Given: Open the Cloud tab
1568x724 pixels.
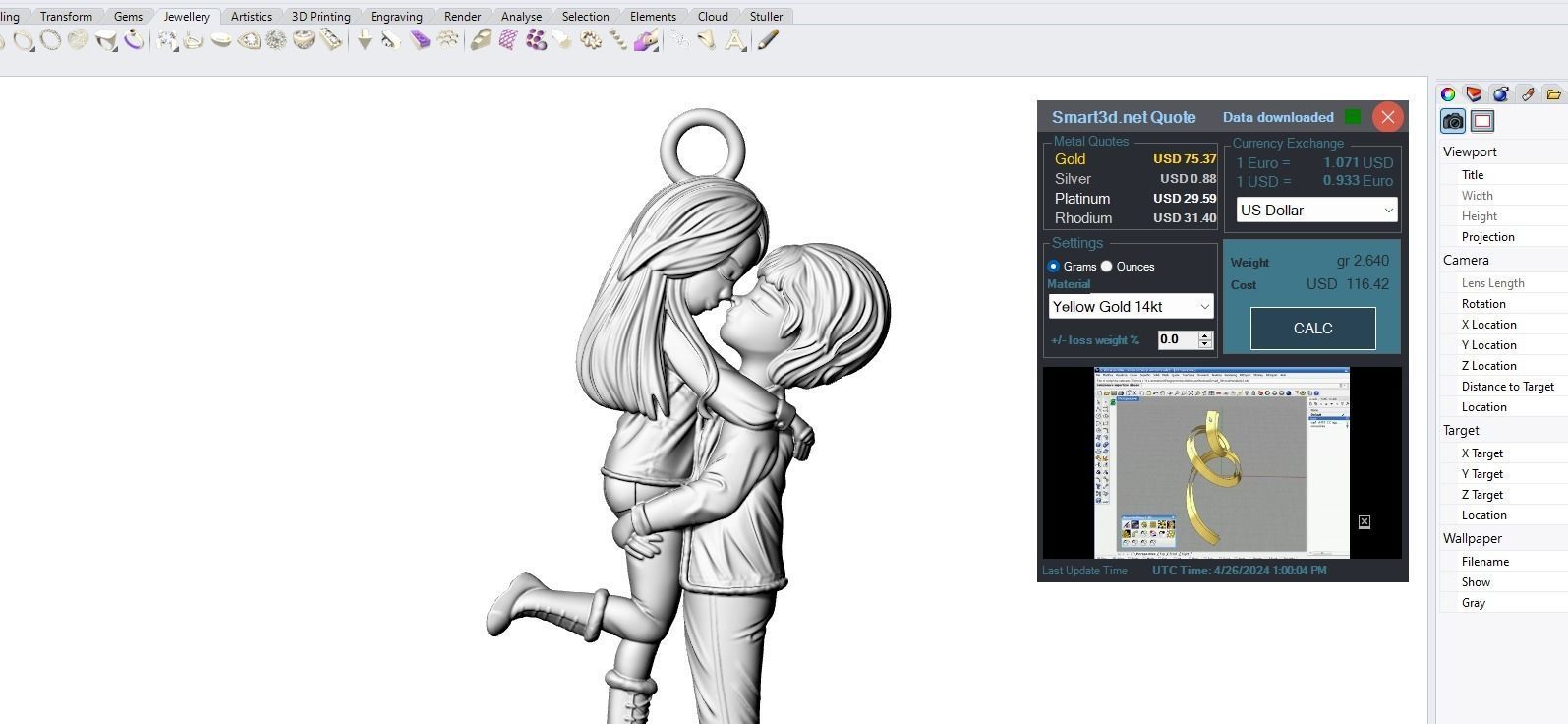Looking at the screenshot, I should point(713,17).
